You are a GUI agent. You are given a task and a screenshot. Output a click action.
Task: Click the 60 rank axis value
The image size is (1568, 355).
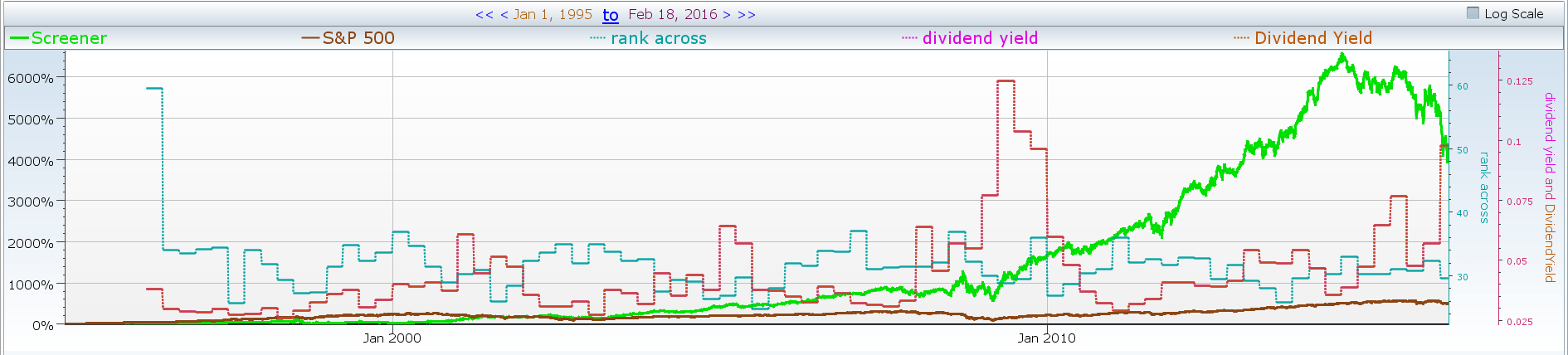(x=1463, y=86)
